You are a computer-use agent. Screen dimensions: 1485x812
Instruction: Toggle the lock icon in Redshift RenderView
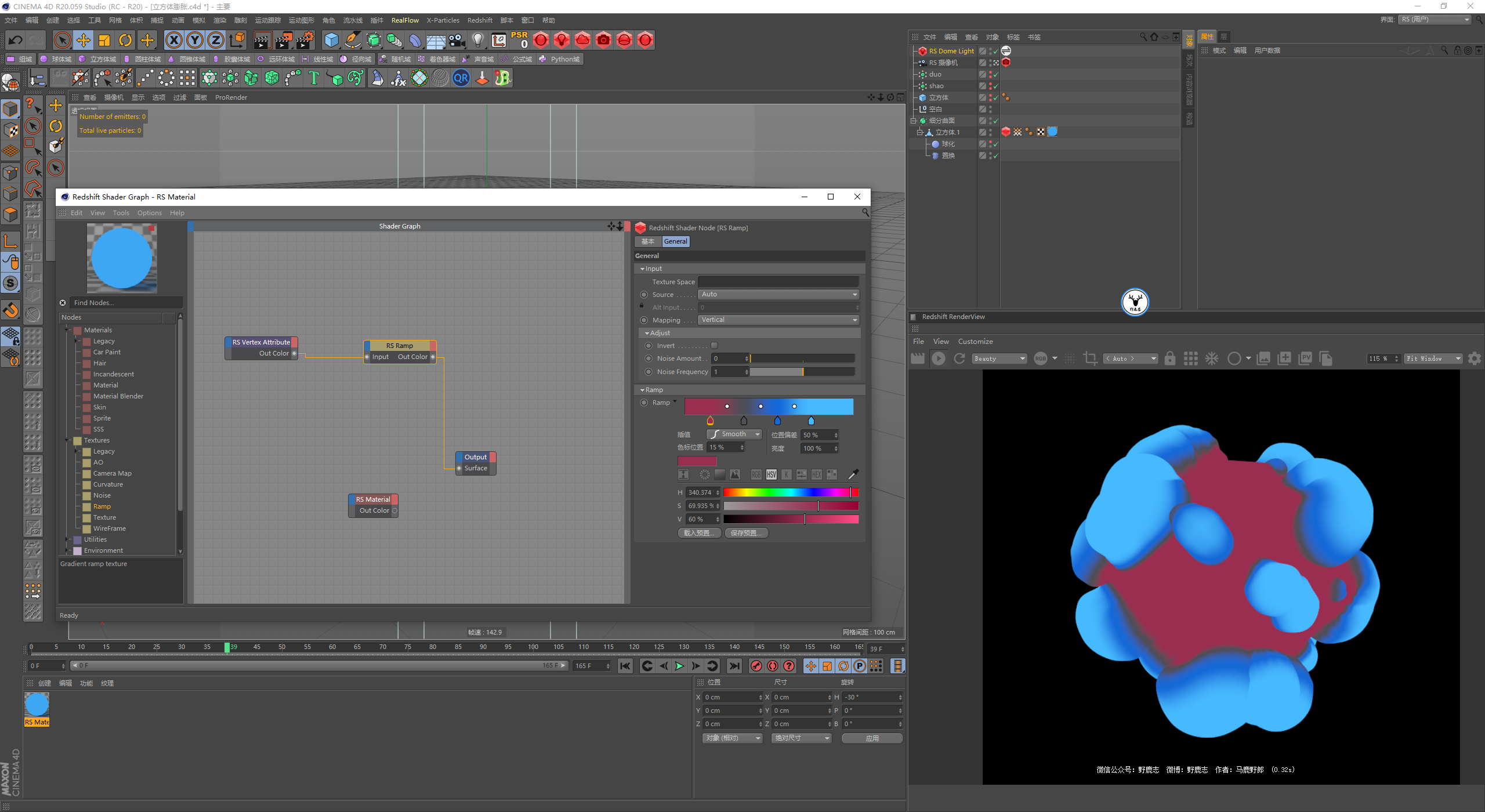tap(1170, 358)
